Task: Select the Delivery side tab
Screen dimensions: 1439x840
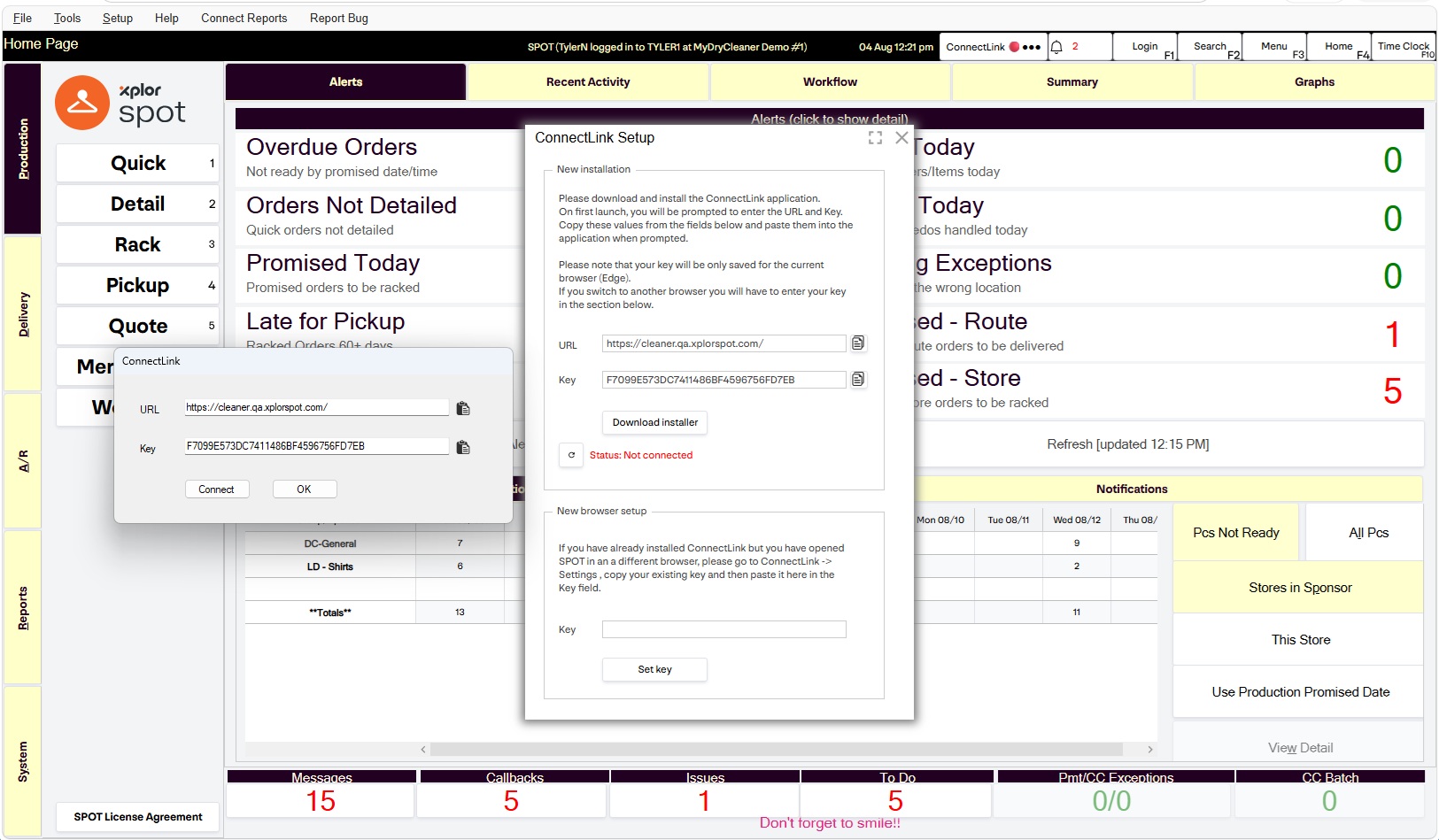Action: click(x=23, y=314)
